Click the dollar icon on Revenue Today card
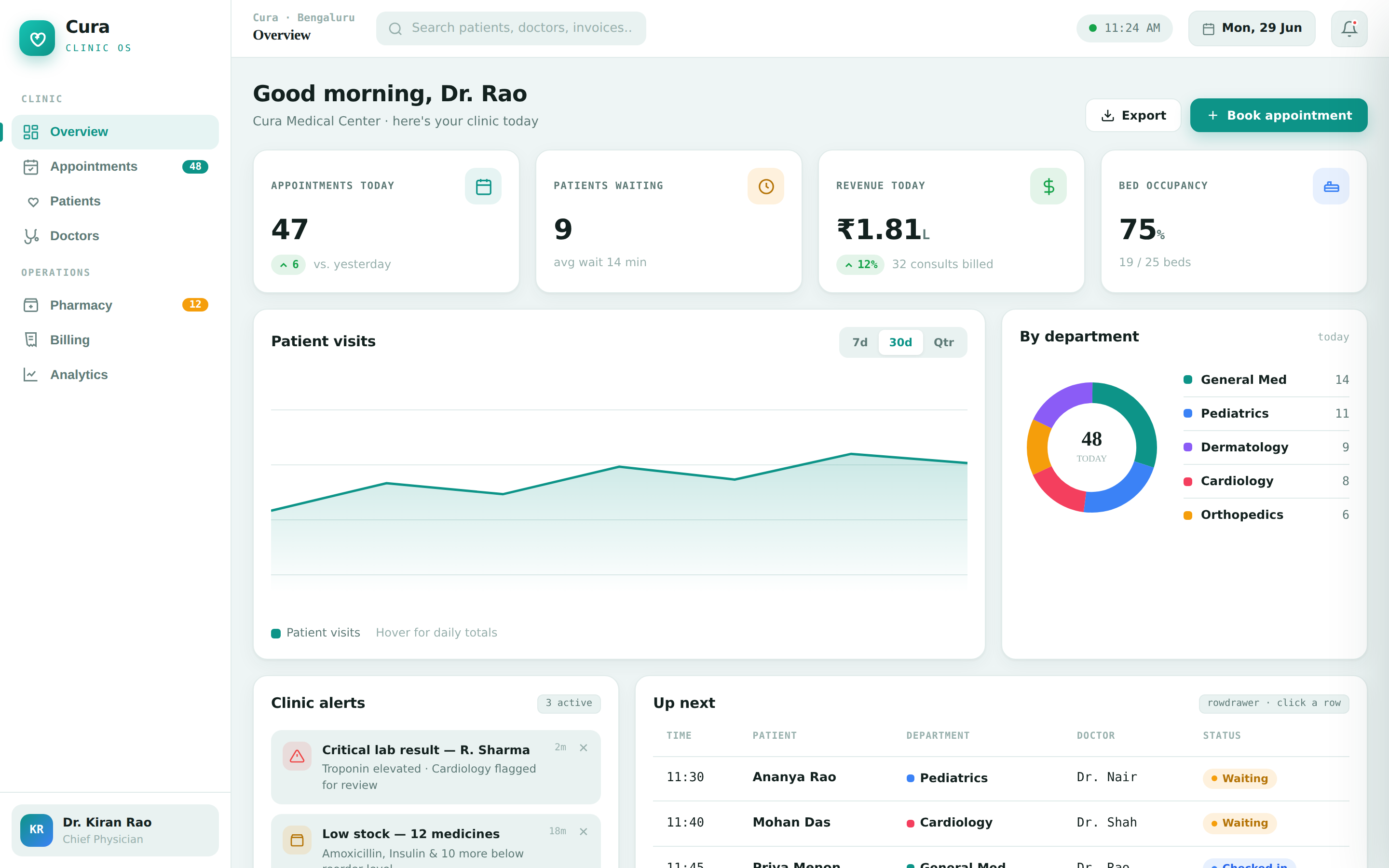This screenshot has width=1389, height=868. pos(1048,186)
